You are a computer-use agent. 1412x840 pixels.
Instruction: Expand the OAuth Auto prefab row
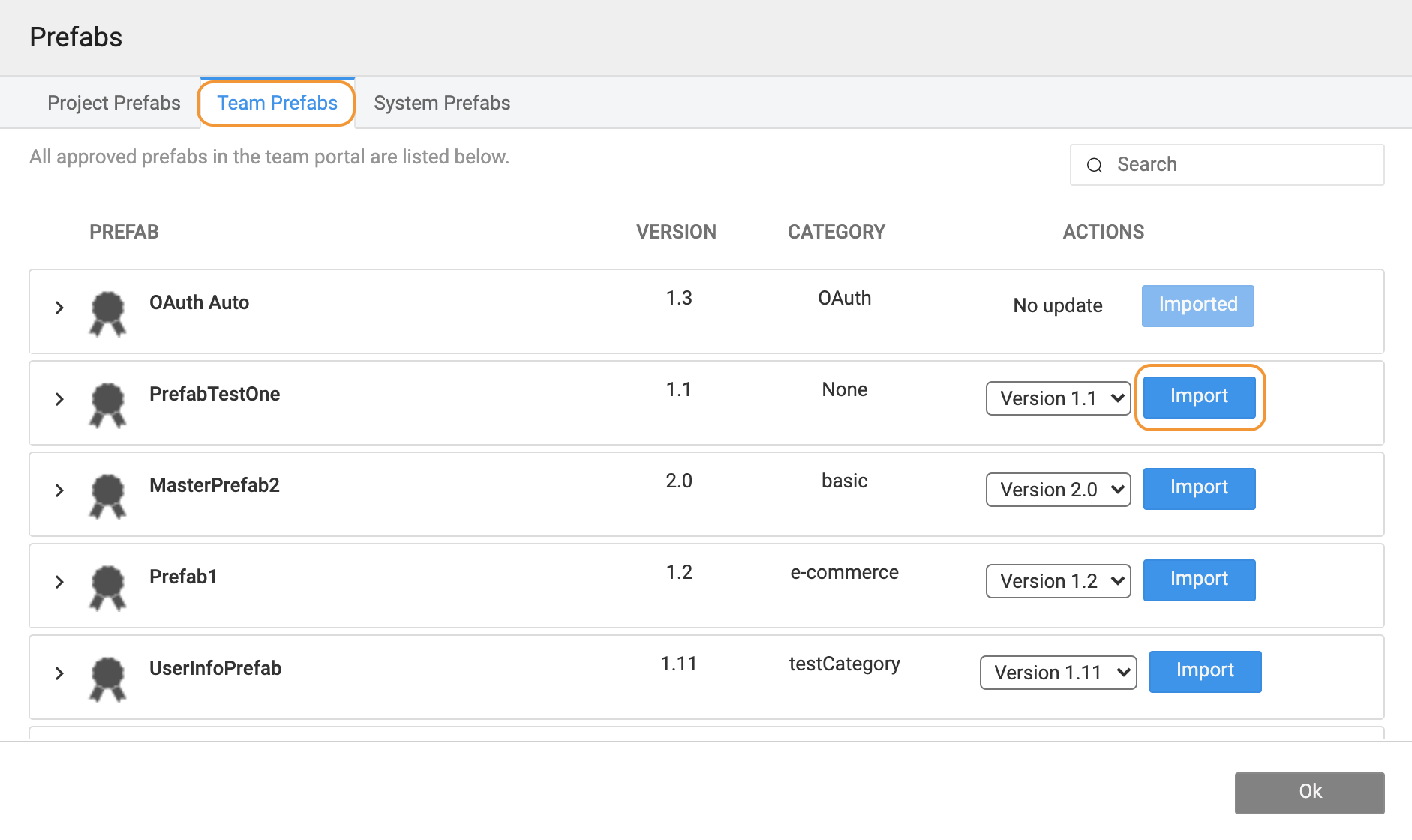click(59, 307)
